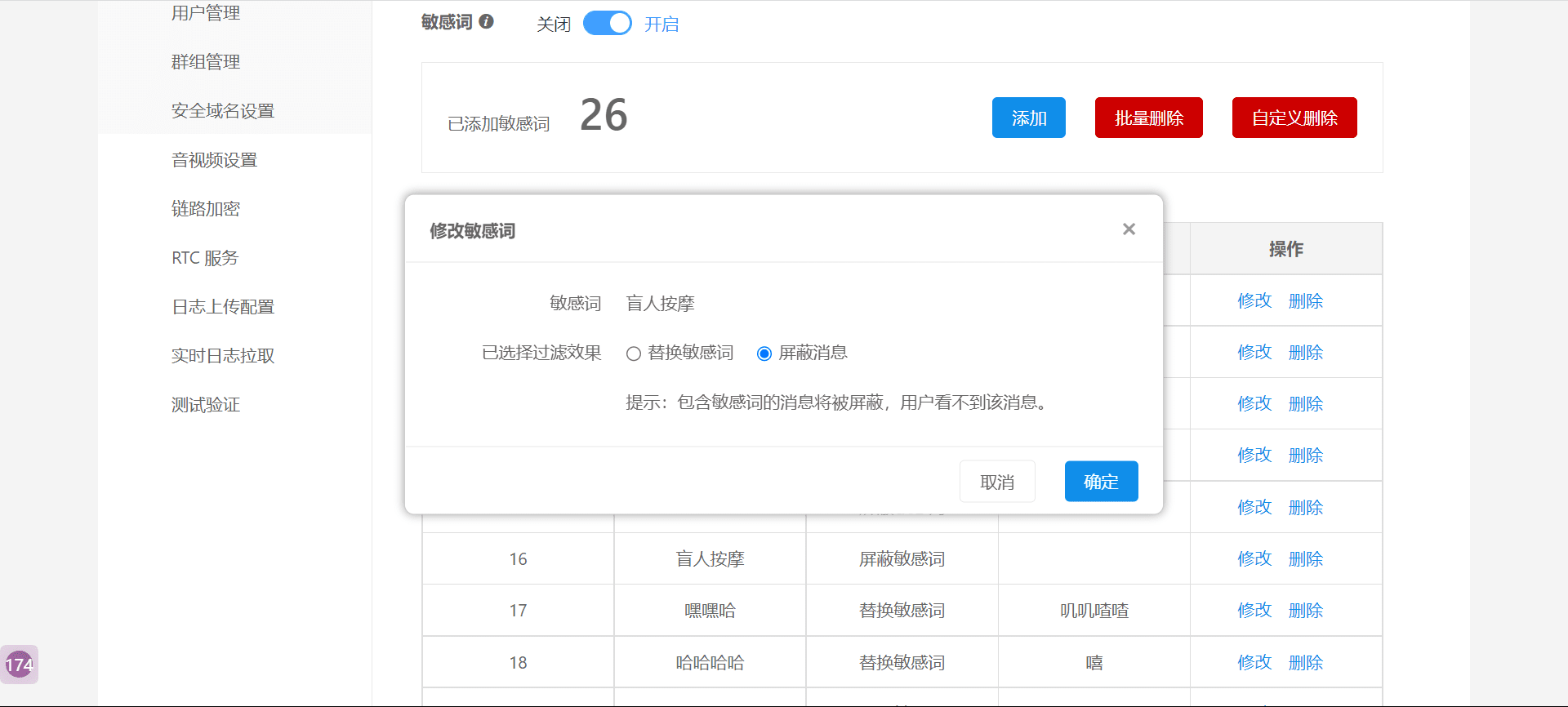This screenshot has width=1568, height=707.
Task: Click 删除 in row 16 盲人按摩
Action: coord(1305,558)
